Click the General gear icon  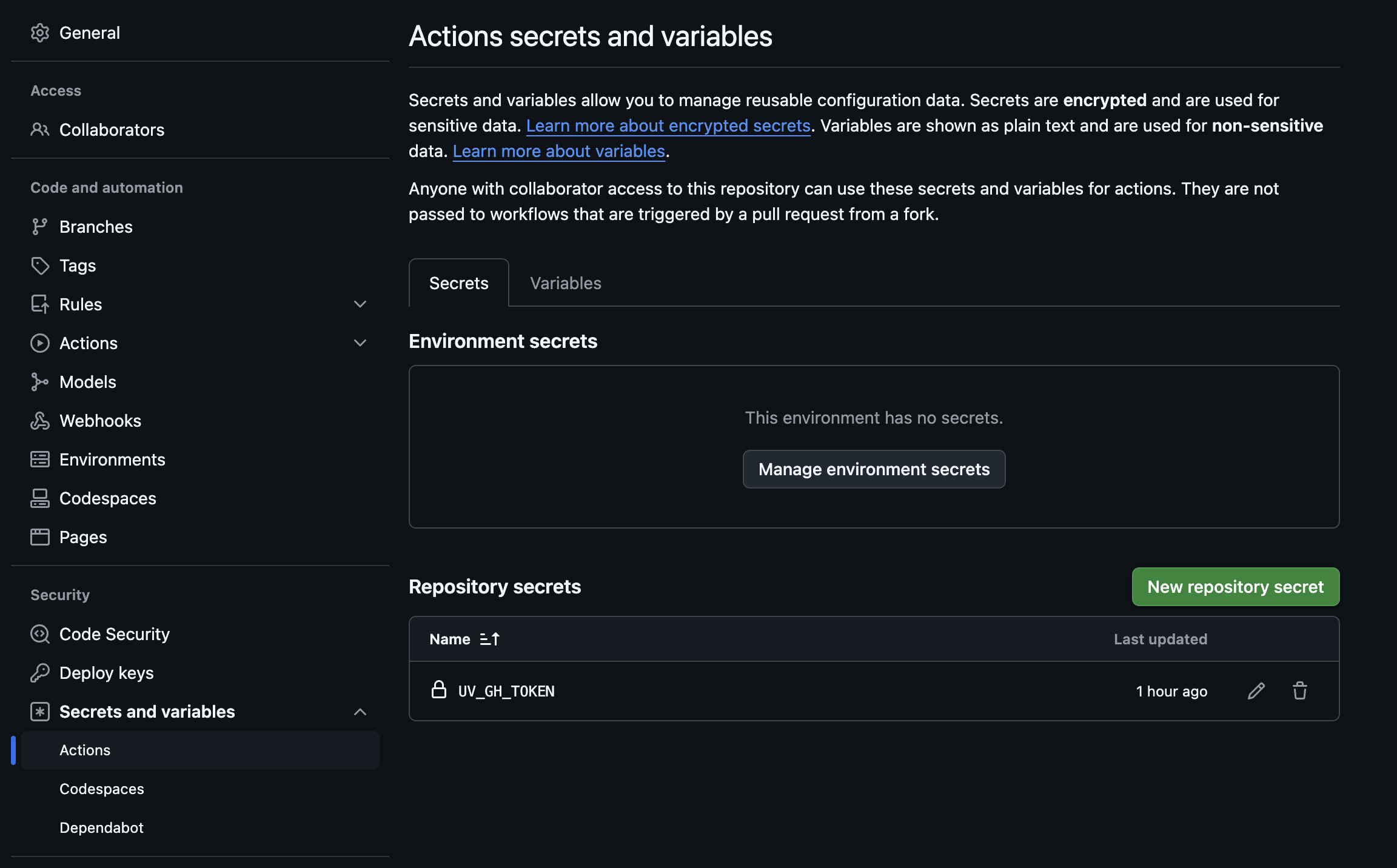tap(40, 33)
